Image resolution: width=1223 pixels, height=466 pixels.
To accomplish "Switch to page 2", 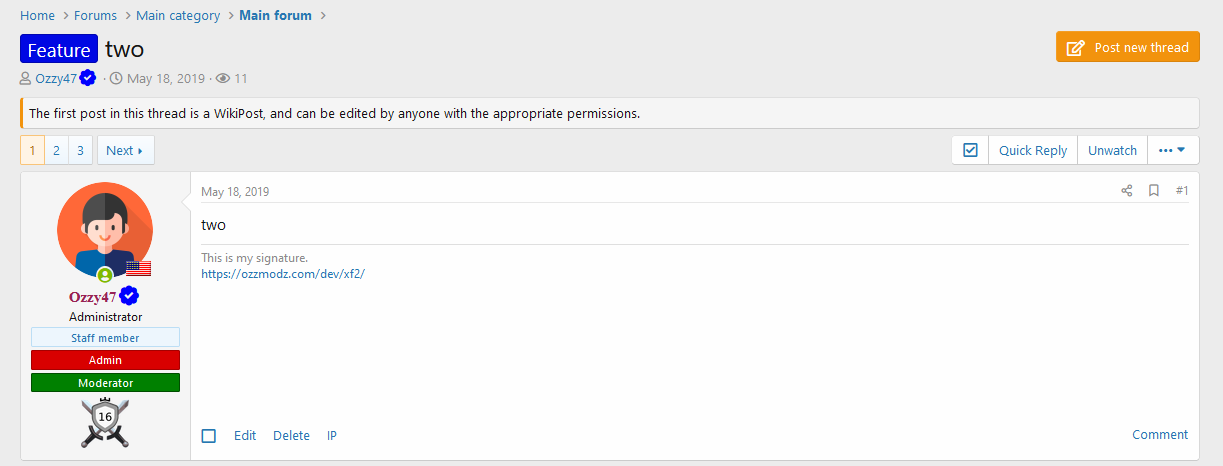I will tap(57, 150).
